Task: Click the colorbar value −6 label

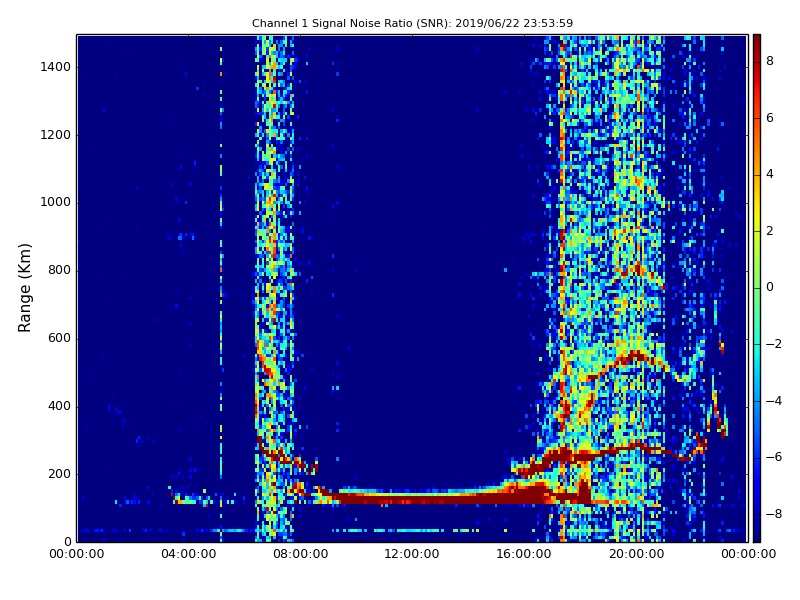Action: pyautogui.click(x=774, y=457)
